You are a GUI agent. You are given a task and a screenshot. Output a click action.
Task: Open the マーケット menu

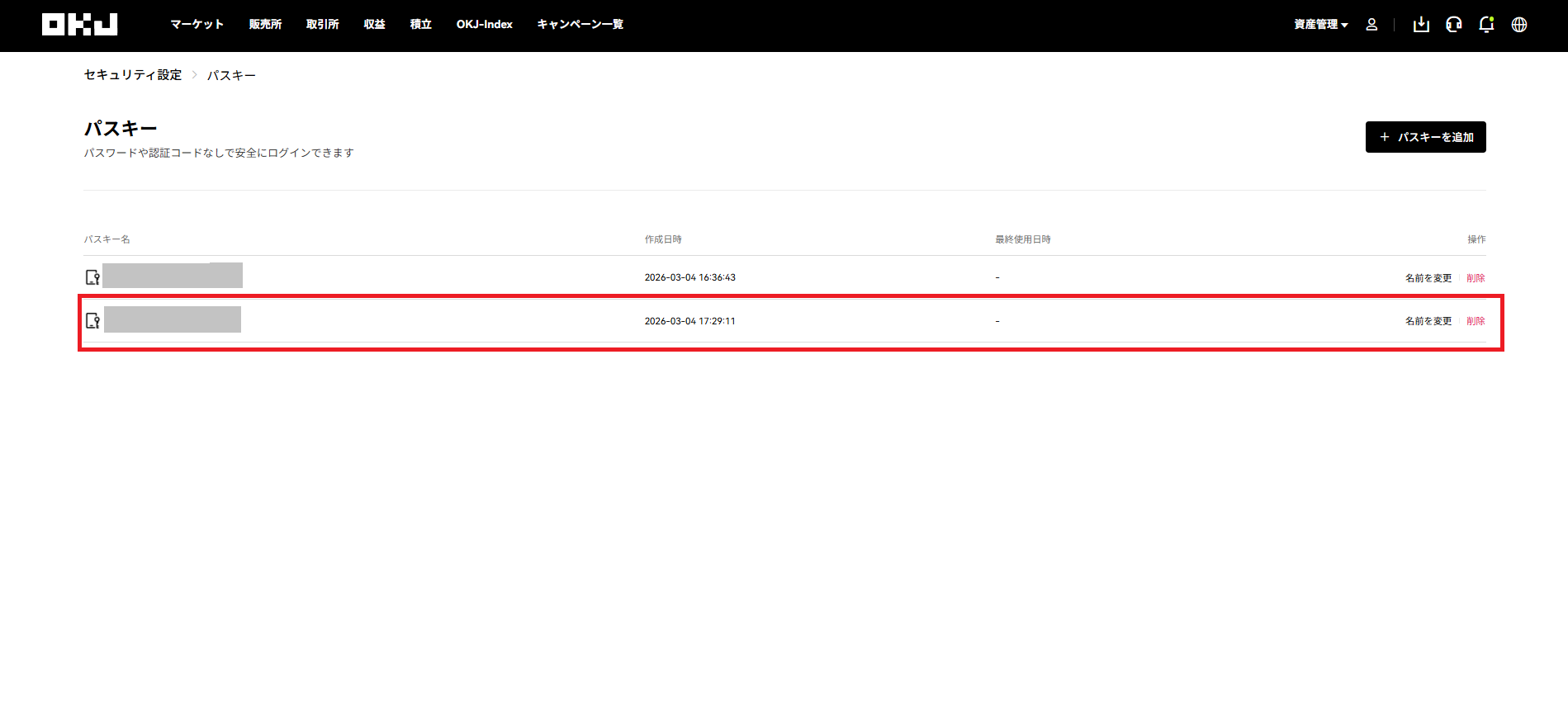197,25
